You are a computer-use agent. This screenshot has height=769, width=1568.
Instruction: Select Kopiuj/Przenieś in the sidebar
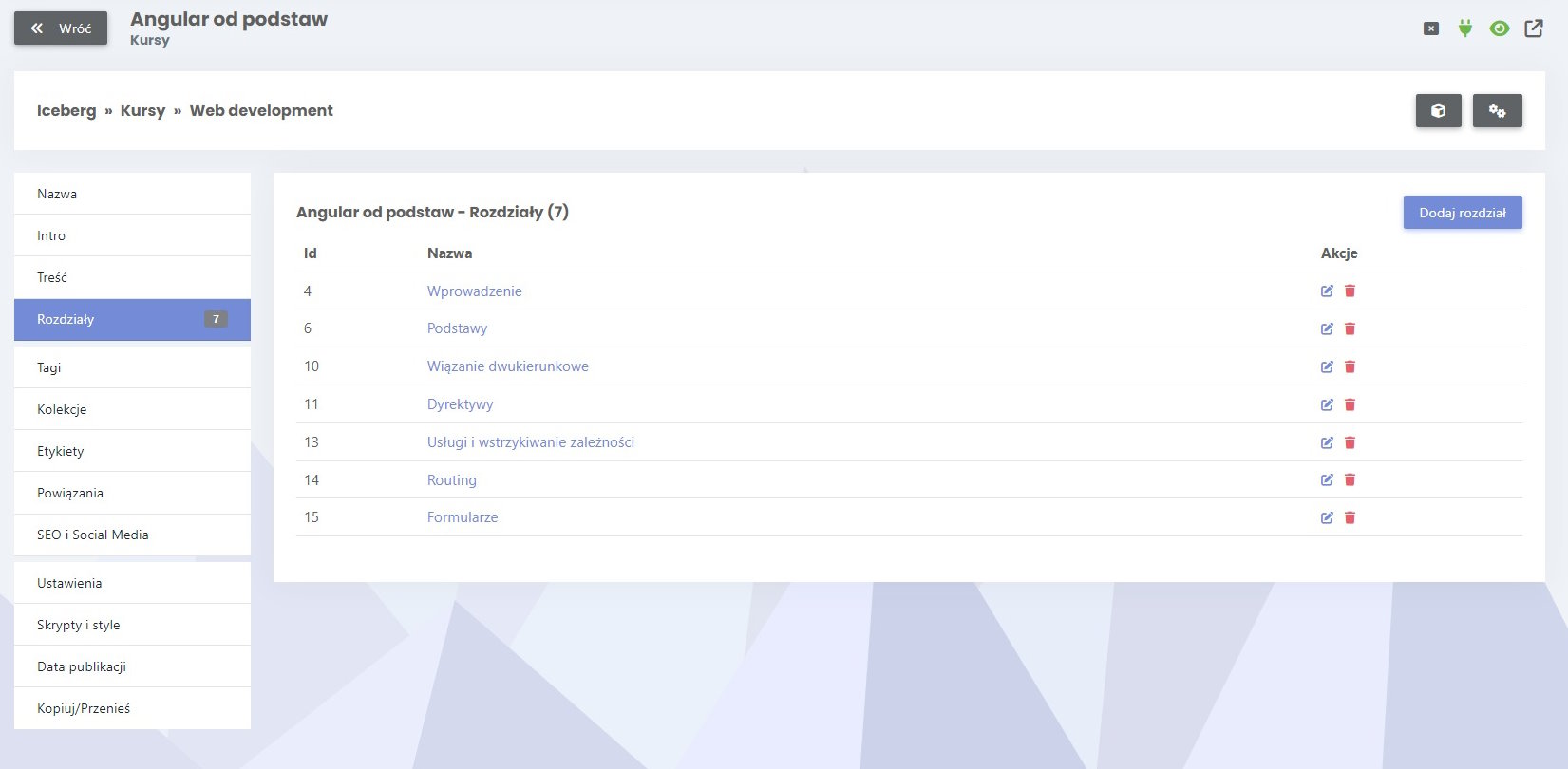coord(132,708)
